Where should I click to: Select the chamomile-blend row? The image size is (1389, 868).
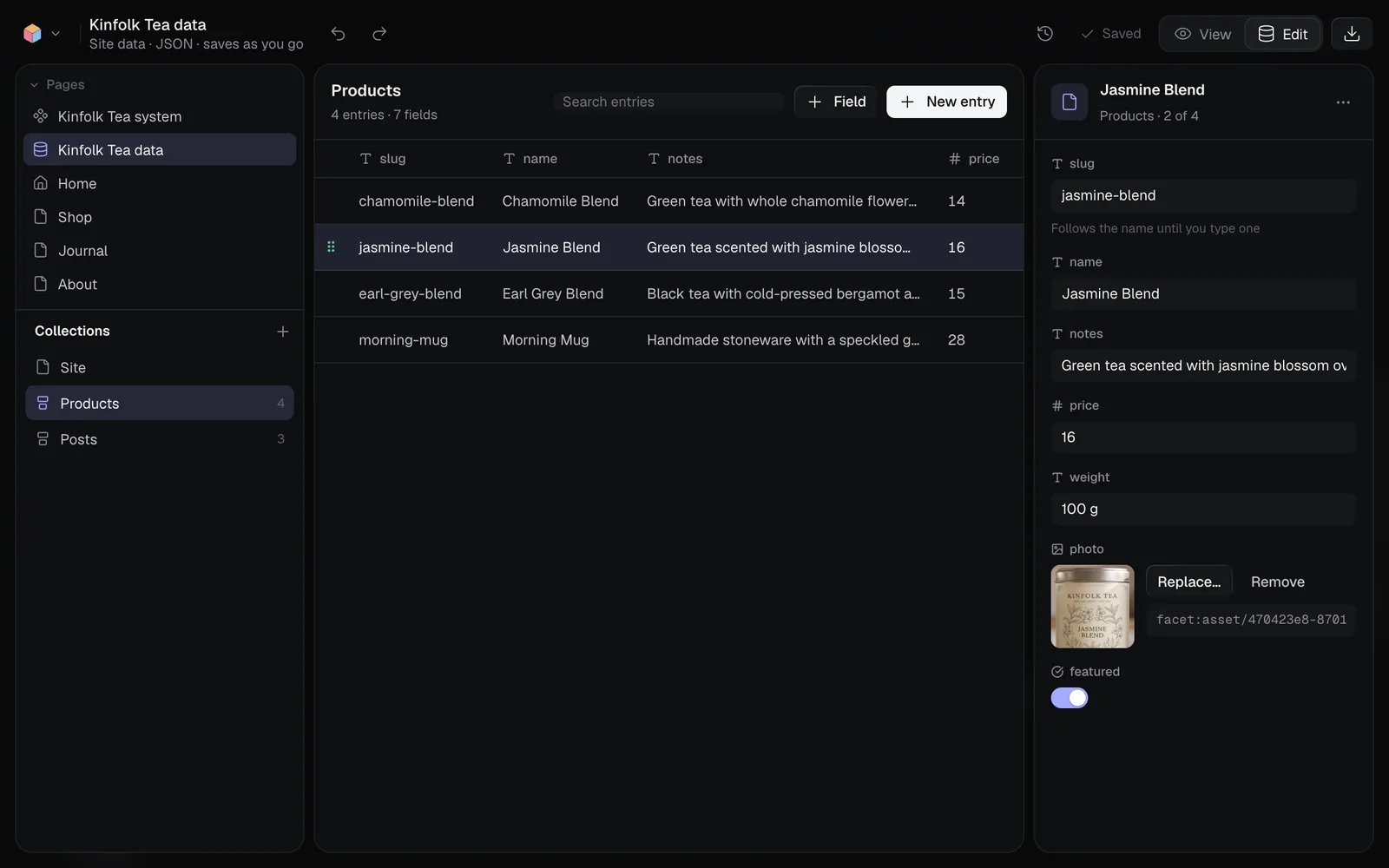668,201
